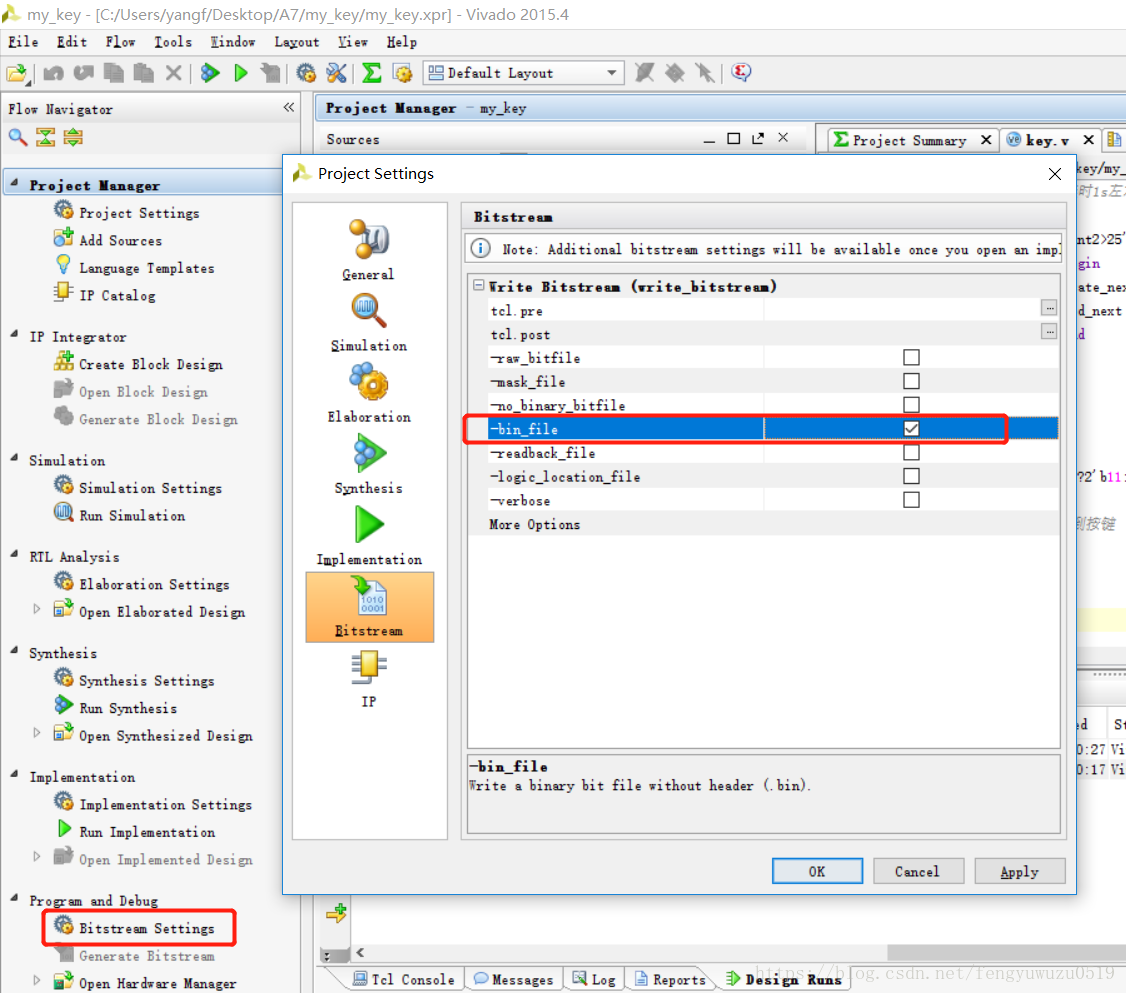Collapse Project Manager section in navigator

pyautogui.click(x=14, y=183)
